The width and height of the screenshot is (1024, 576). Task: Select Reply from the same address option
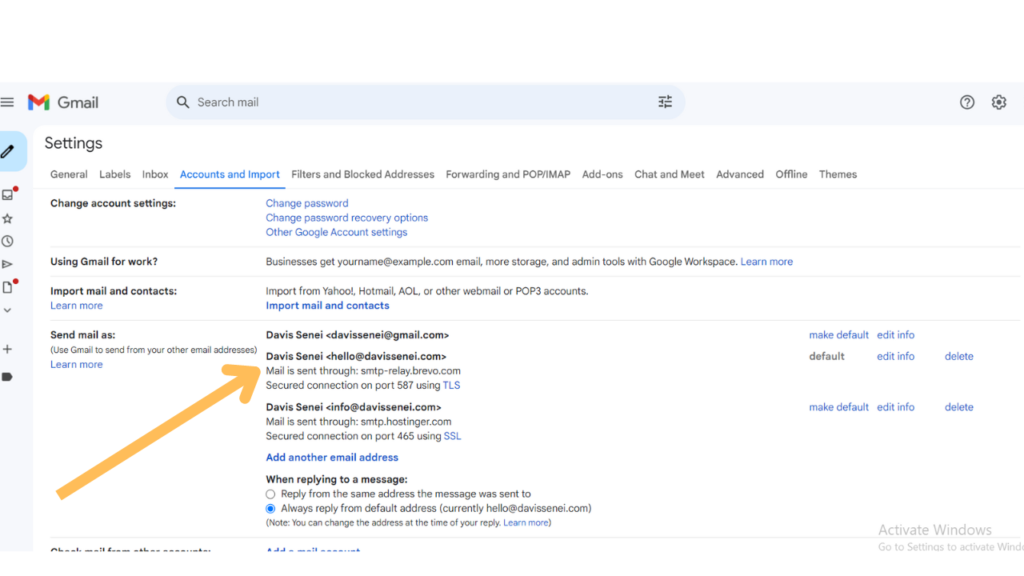(270, 494)
